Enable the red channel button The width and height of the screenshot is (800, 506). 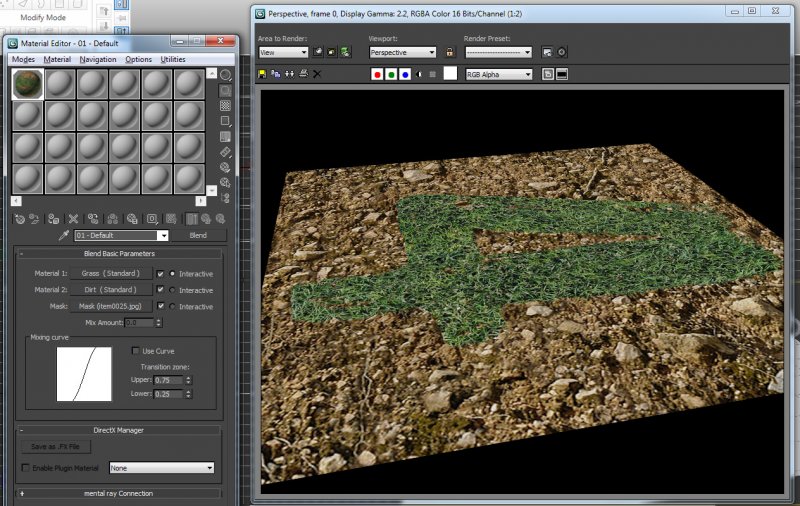(x=377, y=74)
